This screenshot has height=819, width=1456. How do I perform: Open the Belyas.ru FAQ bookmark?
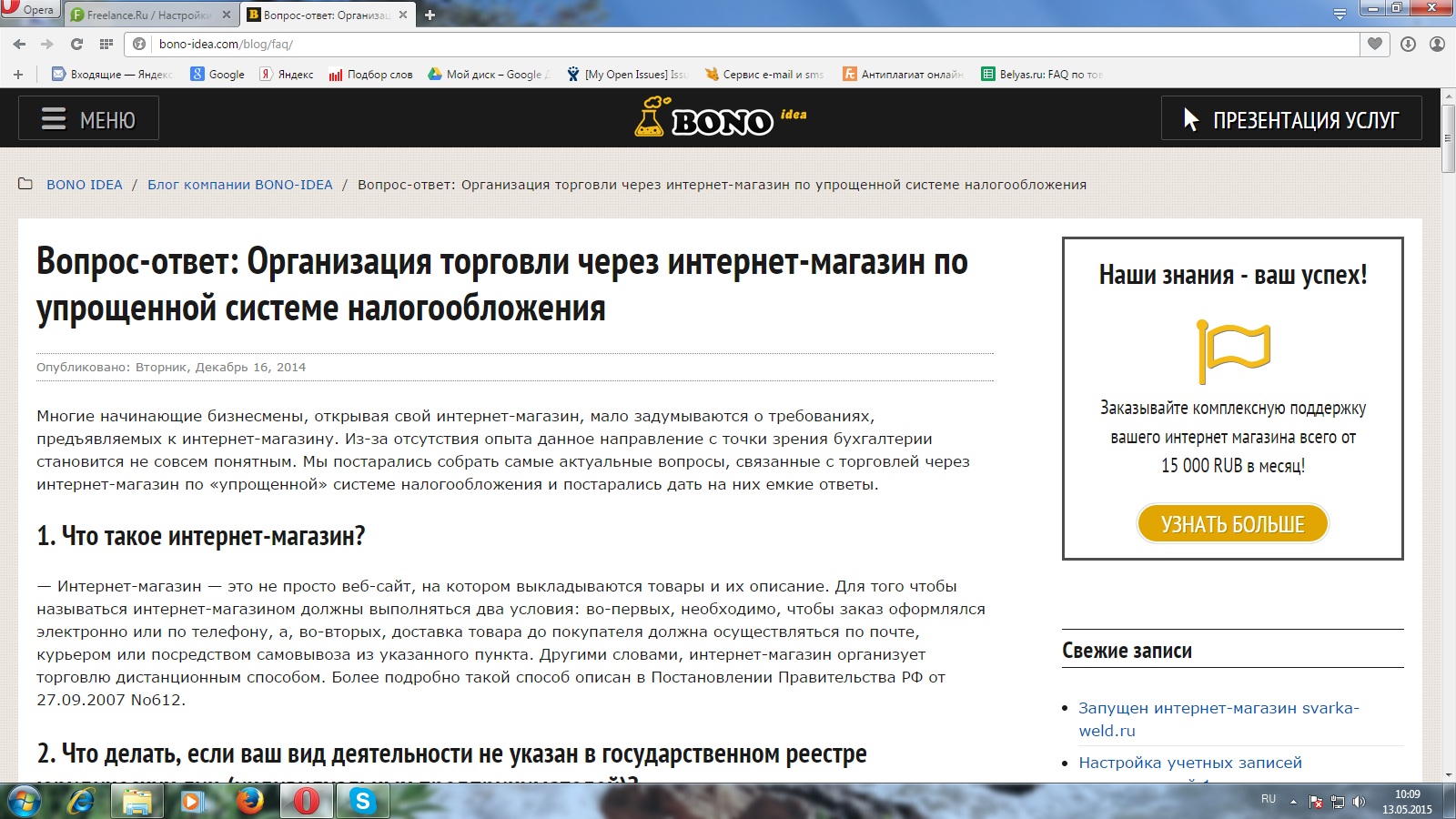click(x=1041, y=75)
